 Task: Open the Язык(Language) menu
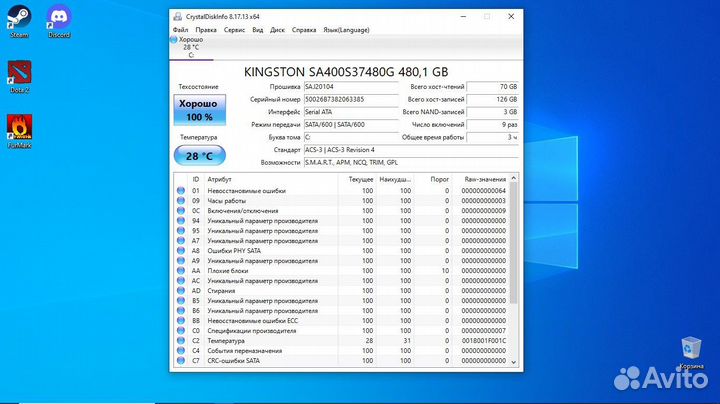pyautogui.click(x=346, y=30)
